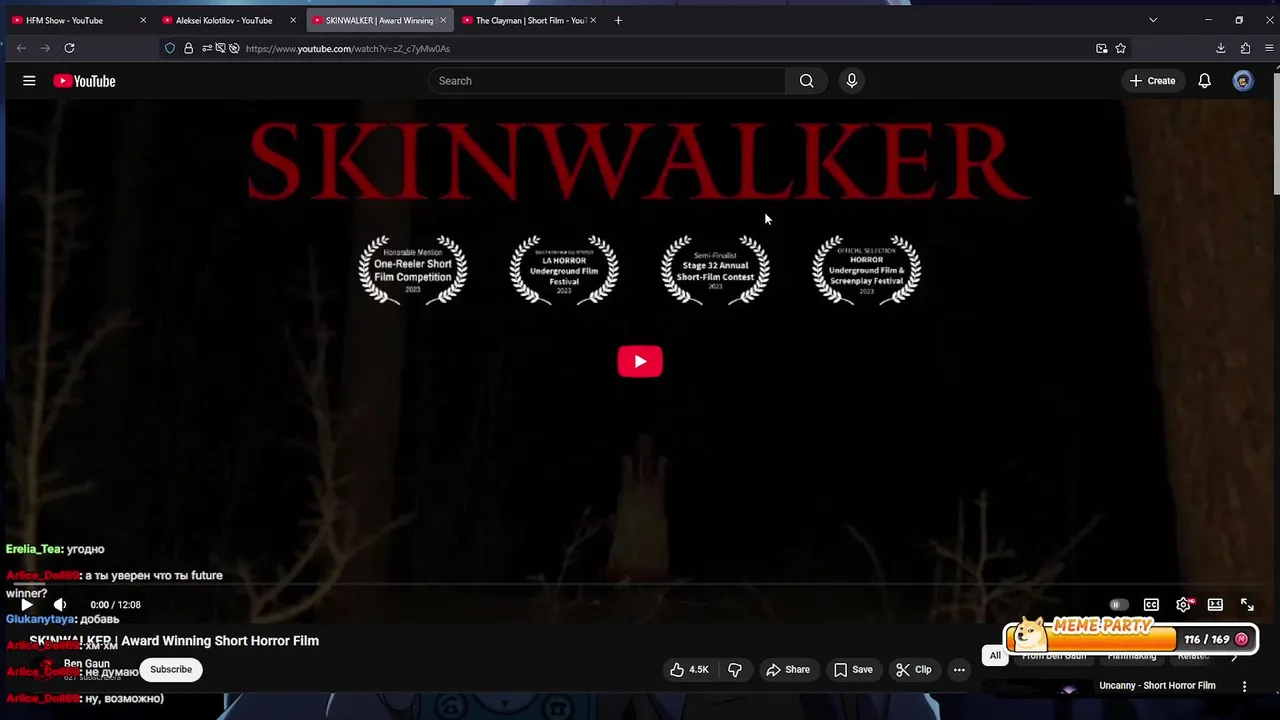The height and width of the screenshot is (720, 1280).
Task: Expand filter chips with right chevron
Action: click(x=1233, y=657)
